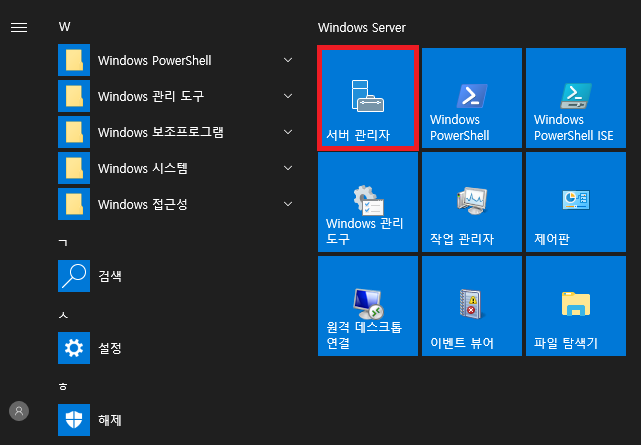This screenshot has height=445, width=641.
Task: Expand Windows 관리 도구 folder chevron
Action: click(x=288, y=96)
